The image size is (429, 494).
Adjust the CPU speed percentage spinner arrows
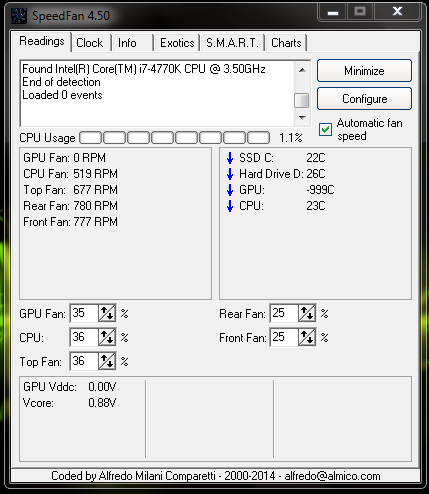(x=107, y=337)
